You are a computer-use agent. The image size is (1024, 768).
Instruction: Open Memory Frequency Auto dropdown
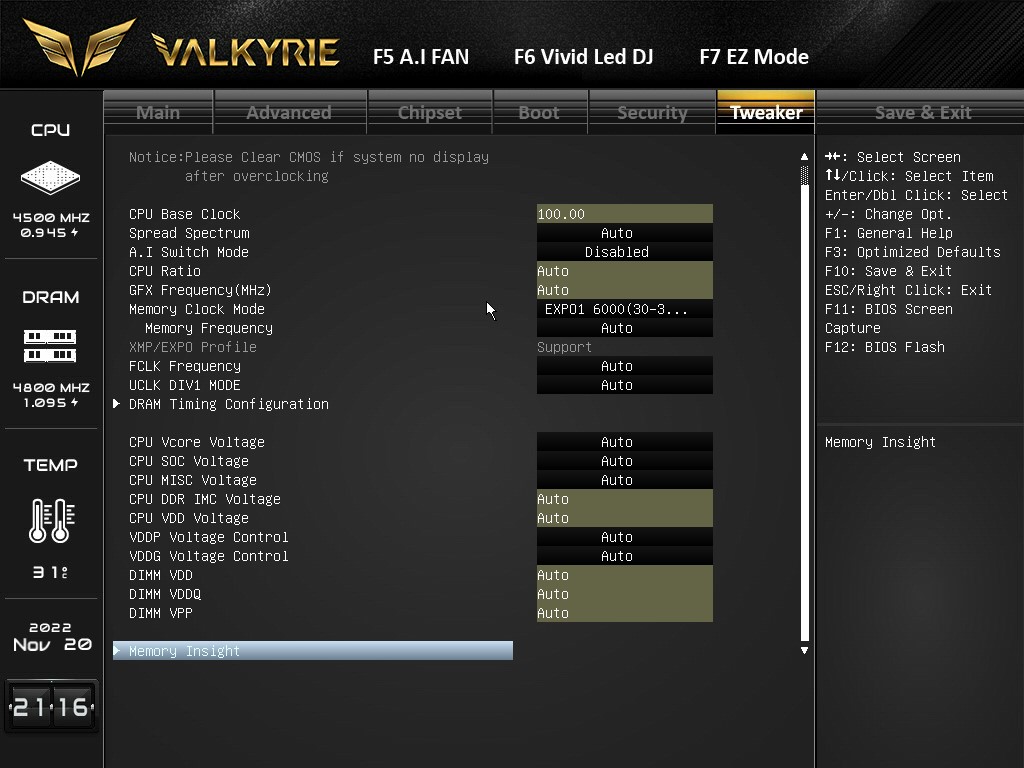click(x=625, y=328)
